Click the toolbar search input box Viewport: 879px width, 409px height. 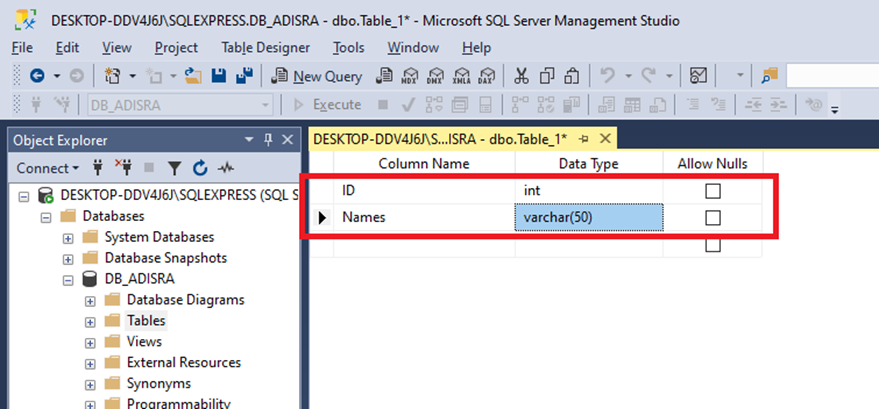[832, 76]
